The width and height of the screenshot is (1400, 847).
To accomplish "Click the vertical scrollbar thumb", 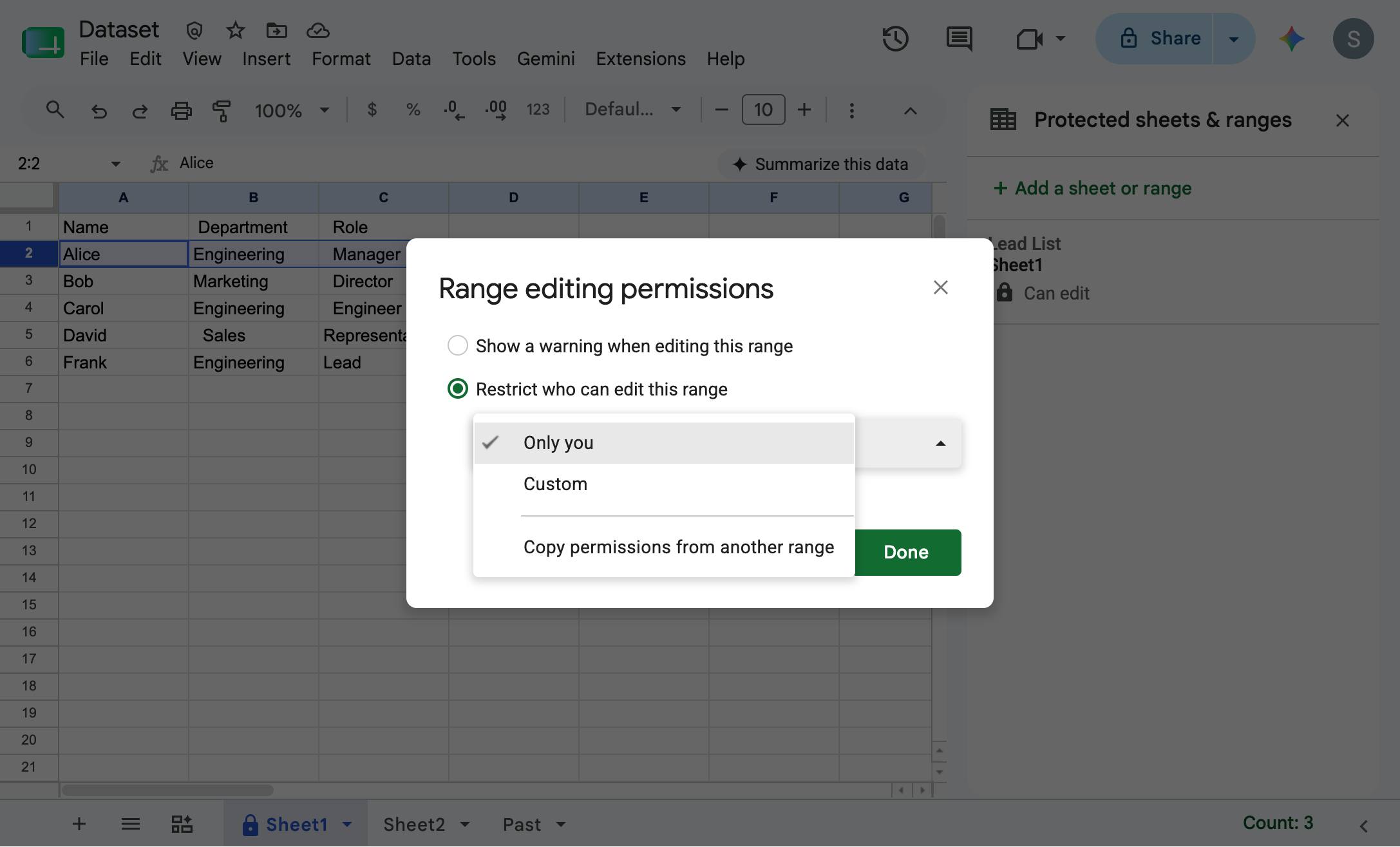I will [939, 229].
